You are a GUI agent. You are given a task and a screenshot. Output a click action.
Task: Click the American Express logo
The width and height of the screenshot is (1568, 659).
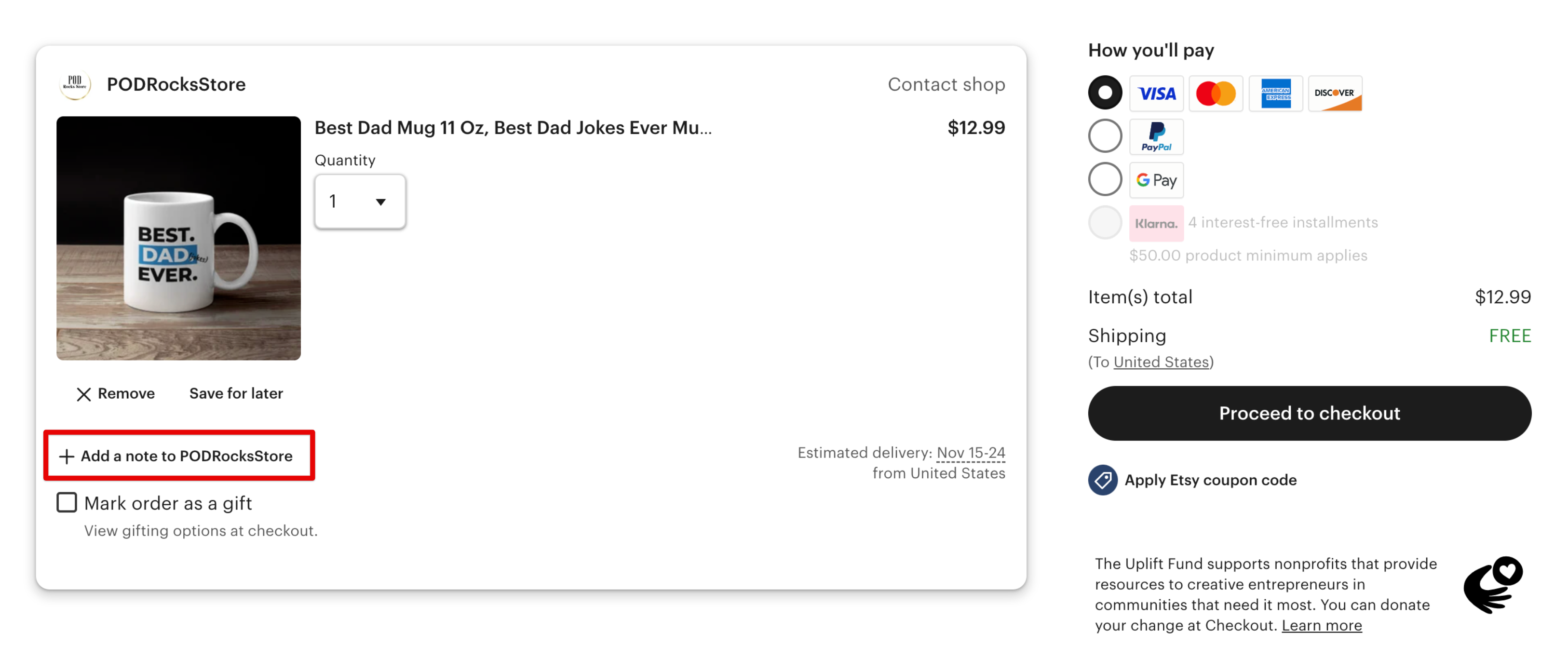[1275, 93]
